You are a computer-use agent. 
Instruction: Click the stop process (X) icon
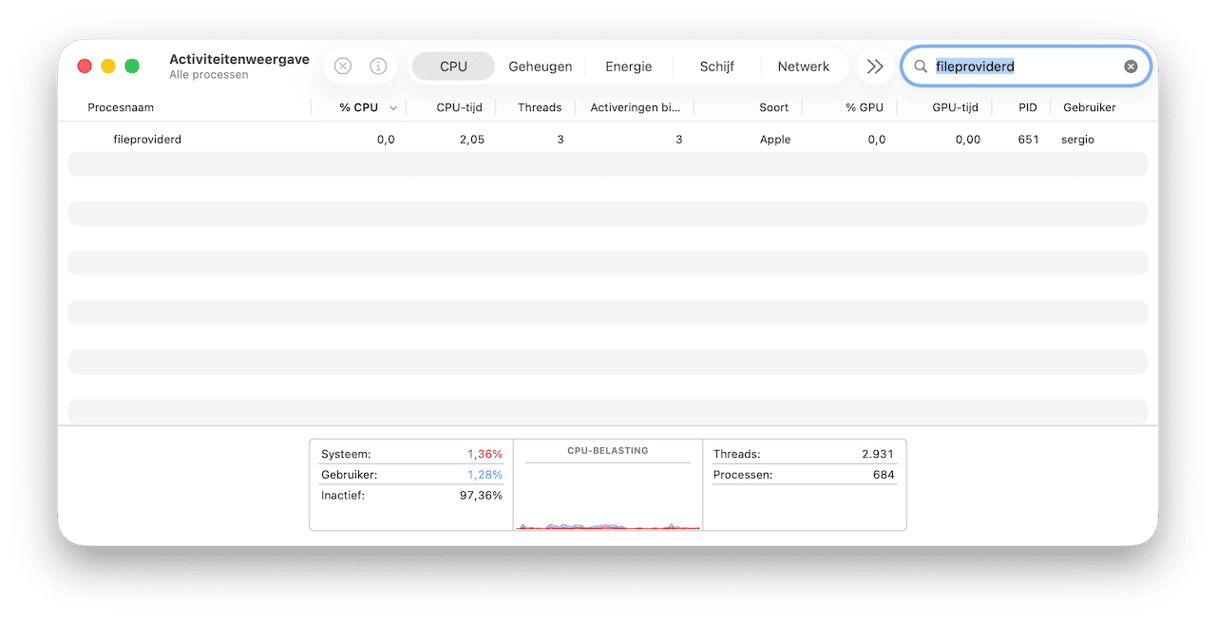[343, 66]
